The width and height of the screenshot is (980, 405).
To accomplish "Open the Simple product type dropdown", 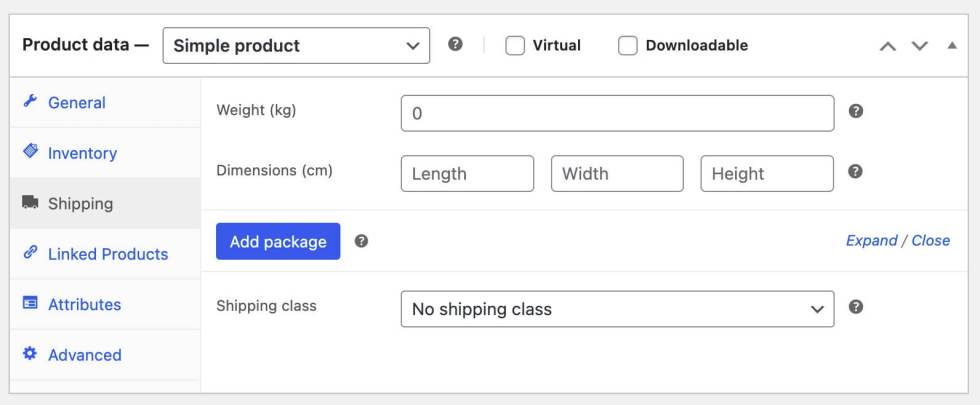I will (x=296, y=46).
